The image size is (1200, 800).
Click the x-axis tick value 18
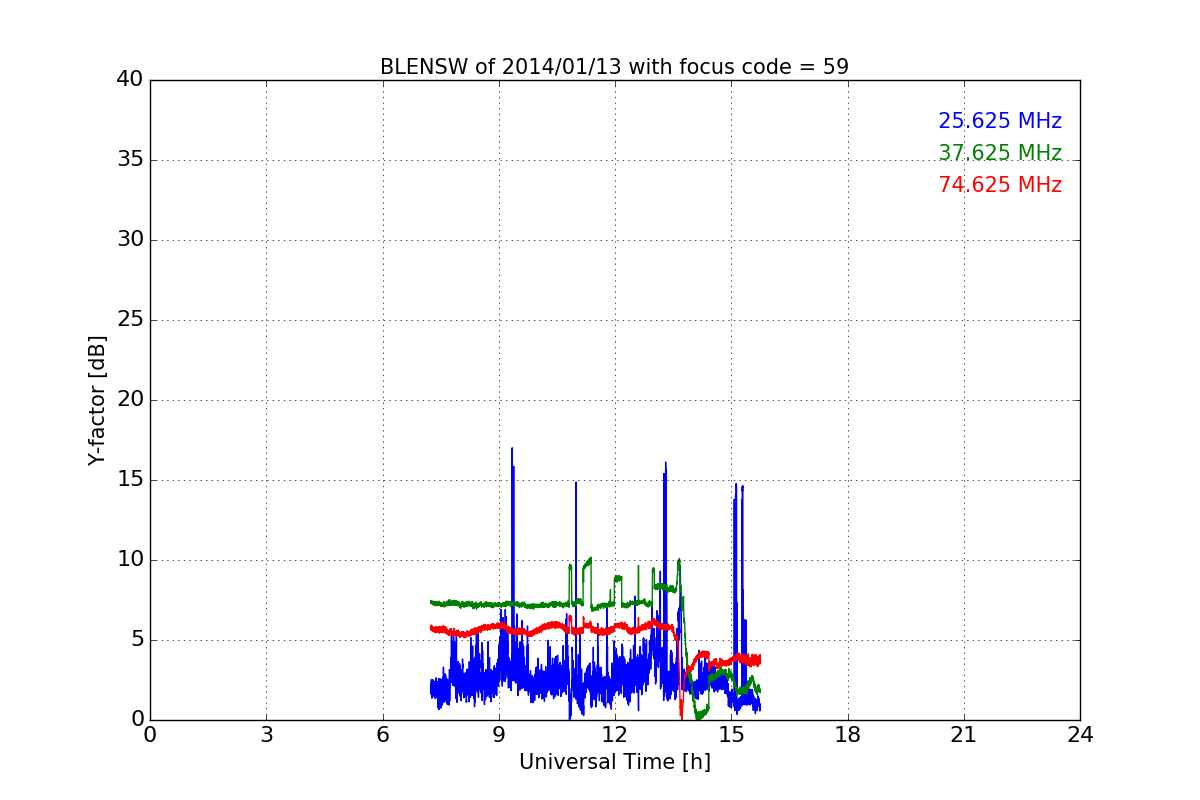coord(848,735)
